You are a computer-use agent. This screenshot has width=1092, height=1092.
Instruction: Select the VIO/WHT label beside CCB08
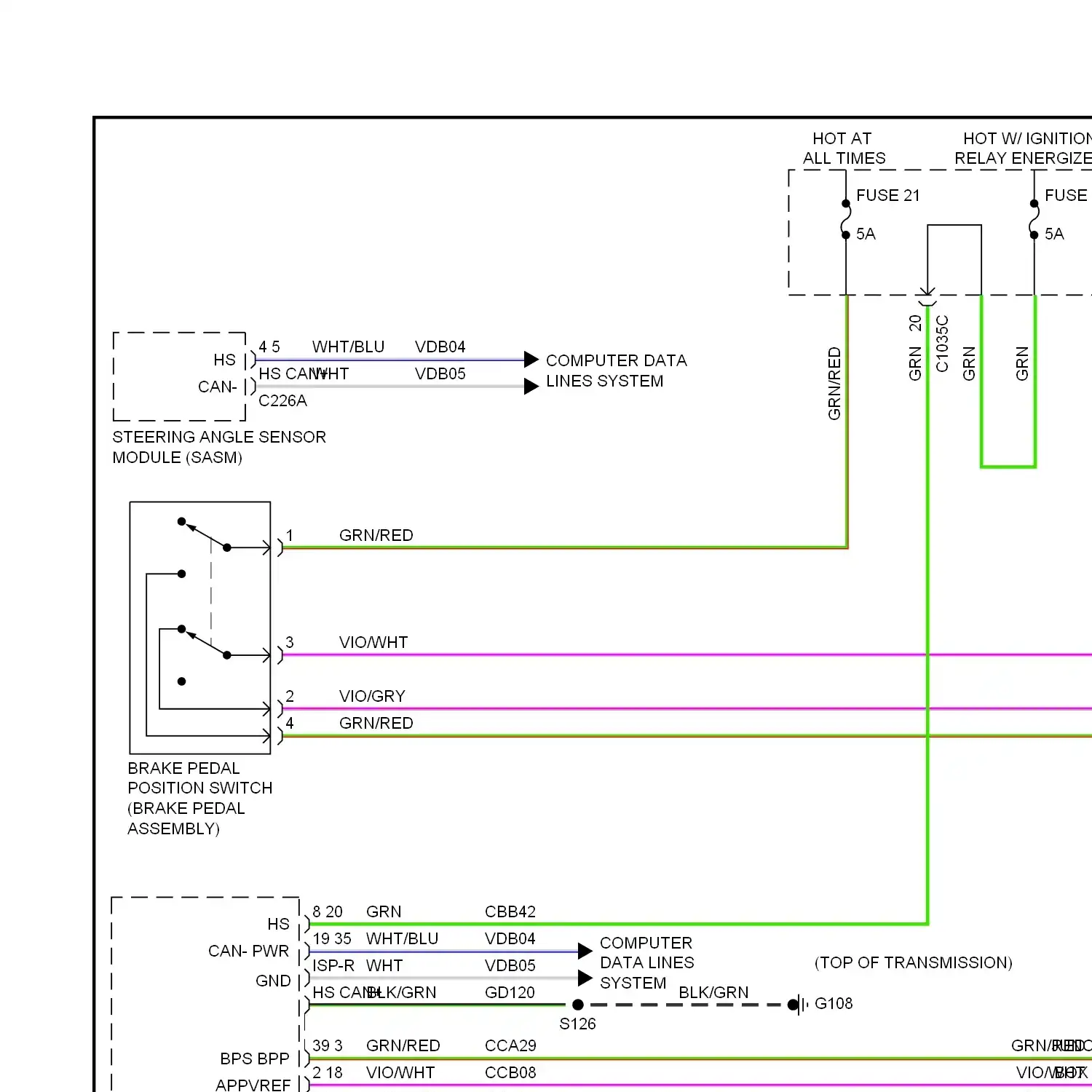[400, 1072]
